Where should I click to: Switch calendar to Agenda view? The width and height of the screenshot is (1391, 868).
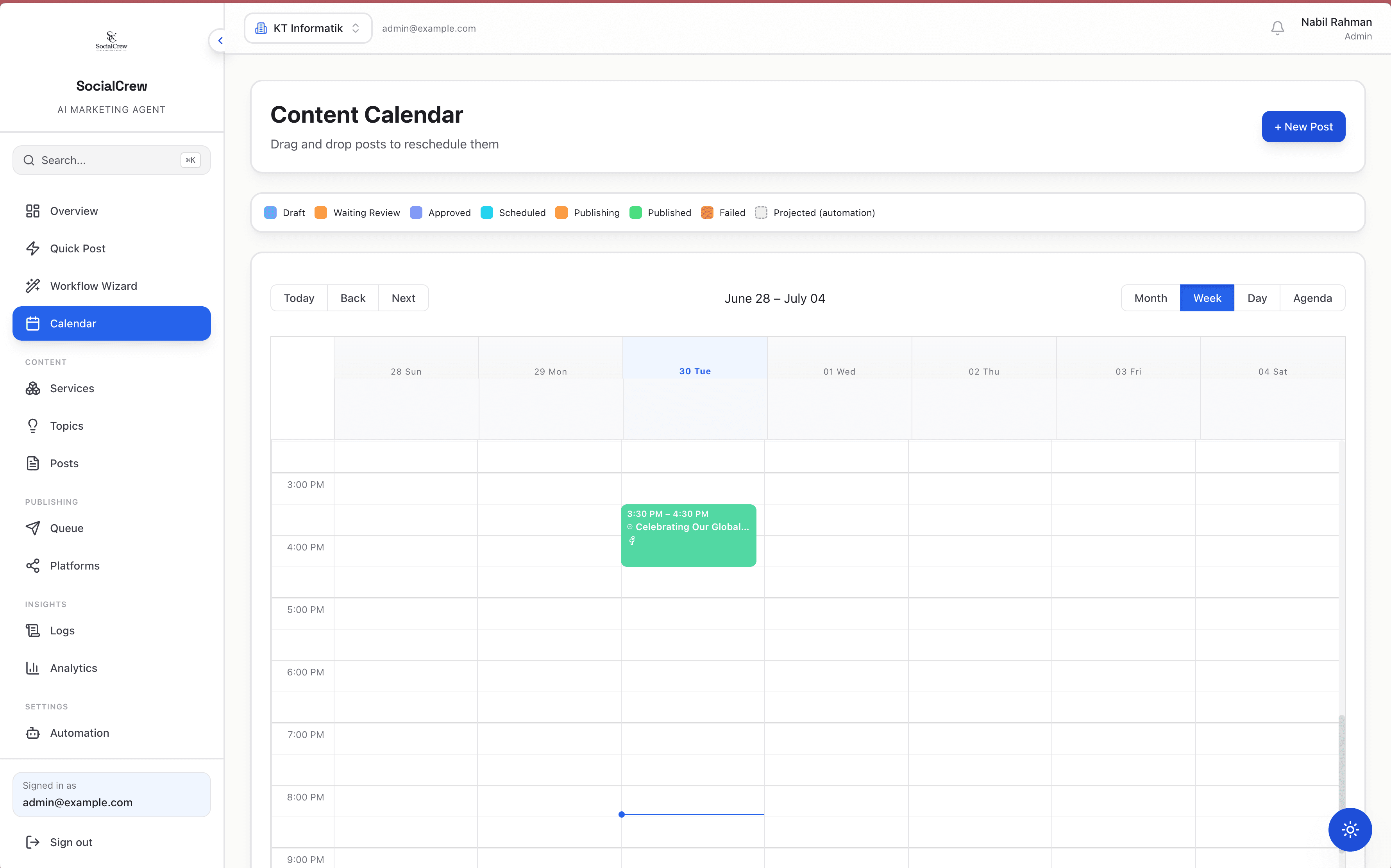1312,298
